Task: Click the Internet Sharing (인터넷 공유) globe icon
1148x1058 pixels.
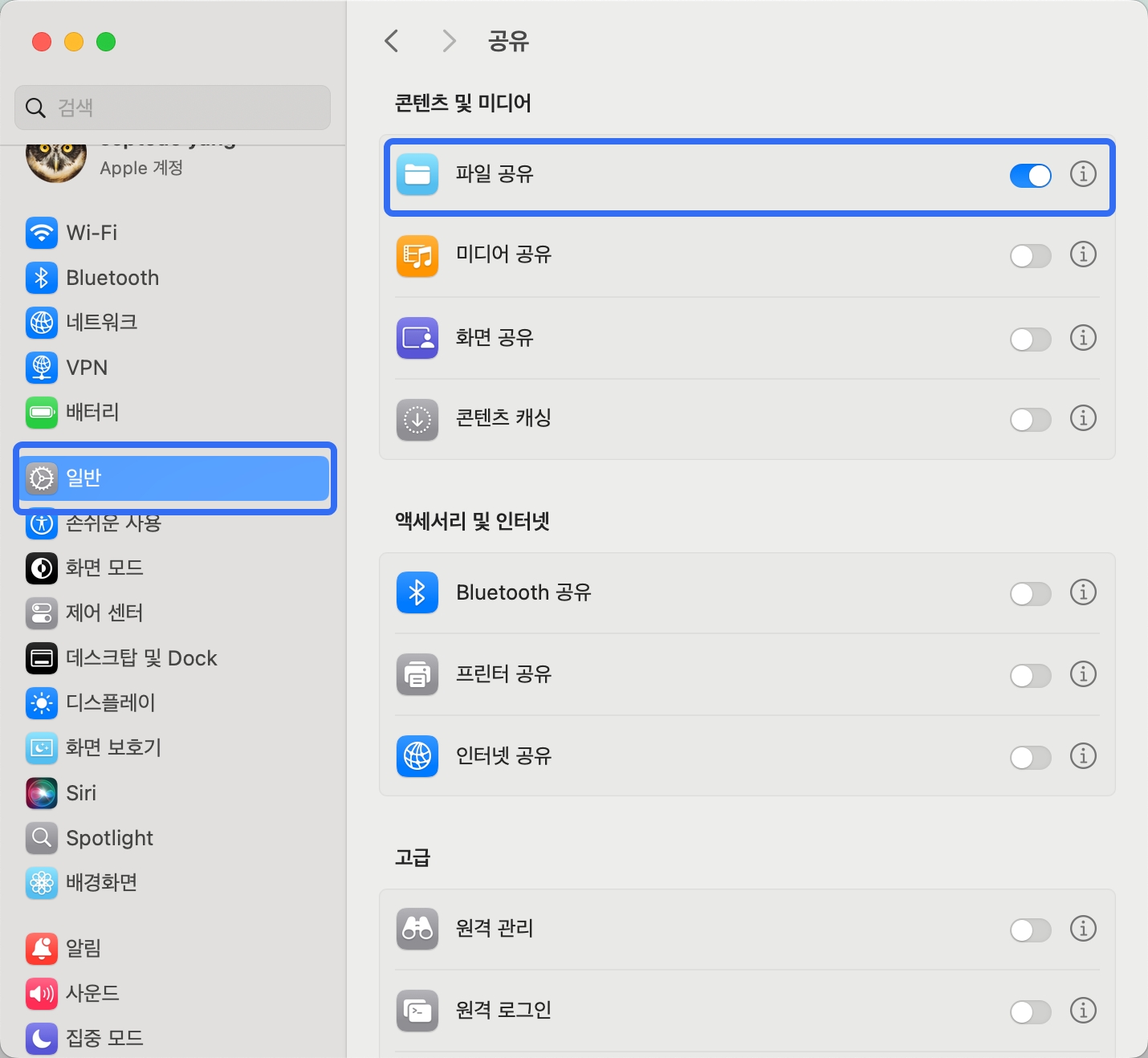Action: (417, 756)
